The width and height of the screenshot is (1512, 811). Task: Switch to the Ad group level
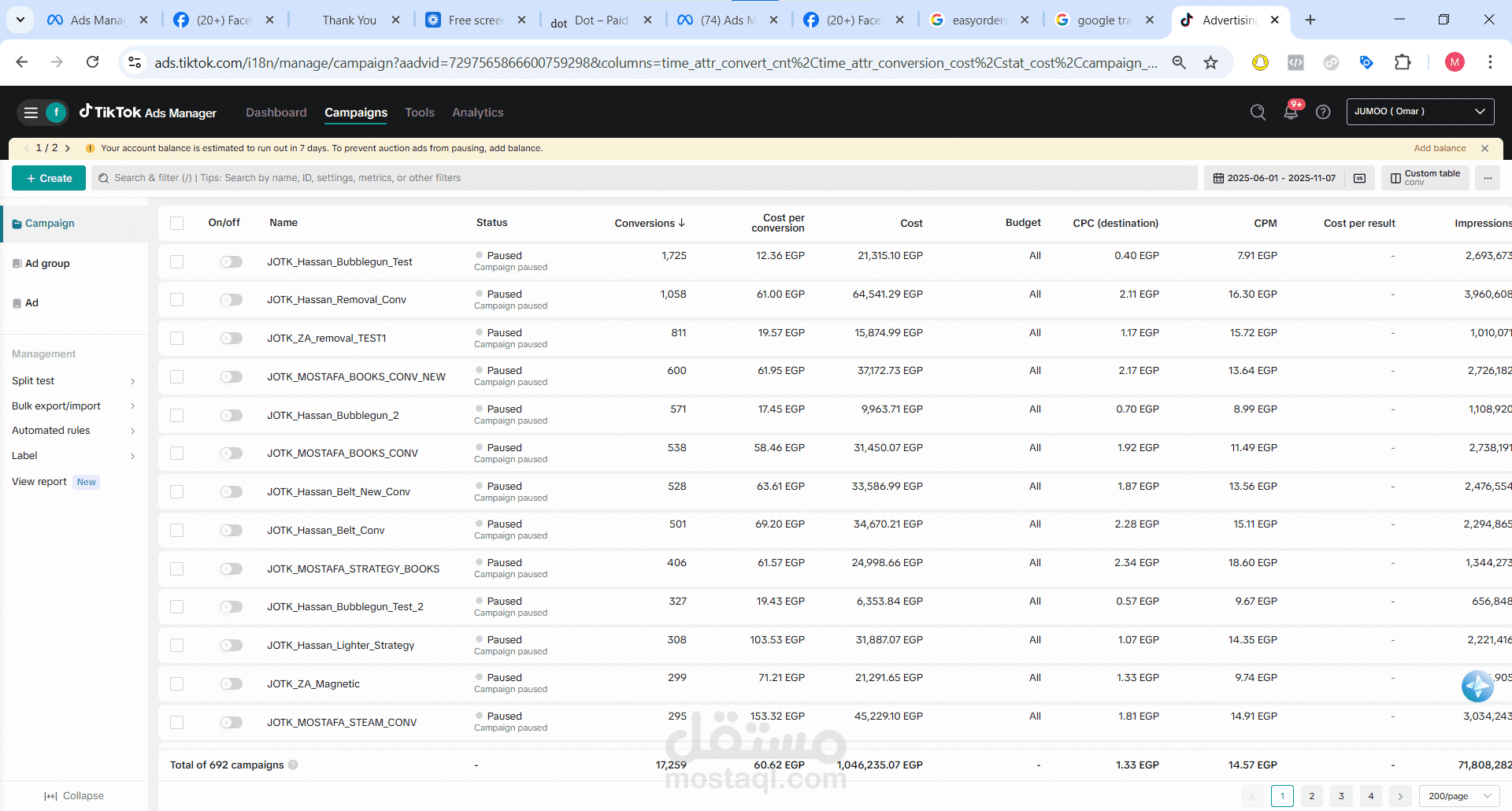(47, 264)
